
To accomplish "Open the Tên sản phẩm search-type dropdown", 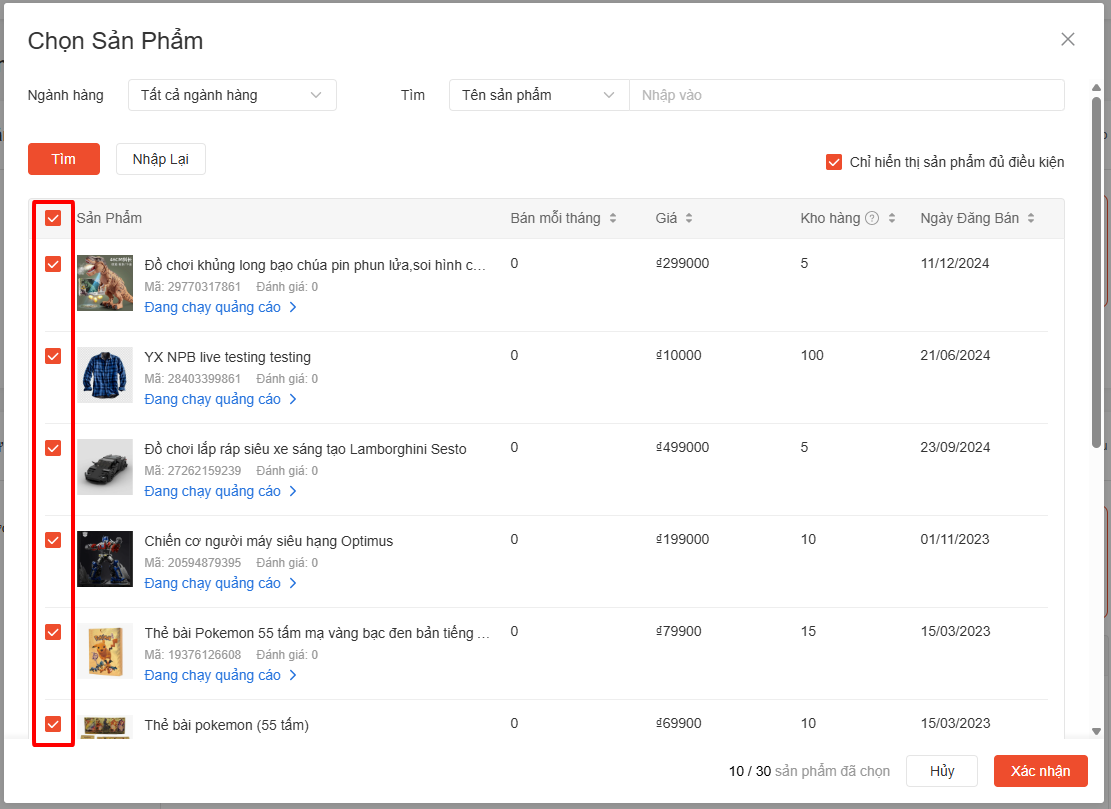I will 538,95.
